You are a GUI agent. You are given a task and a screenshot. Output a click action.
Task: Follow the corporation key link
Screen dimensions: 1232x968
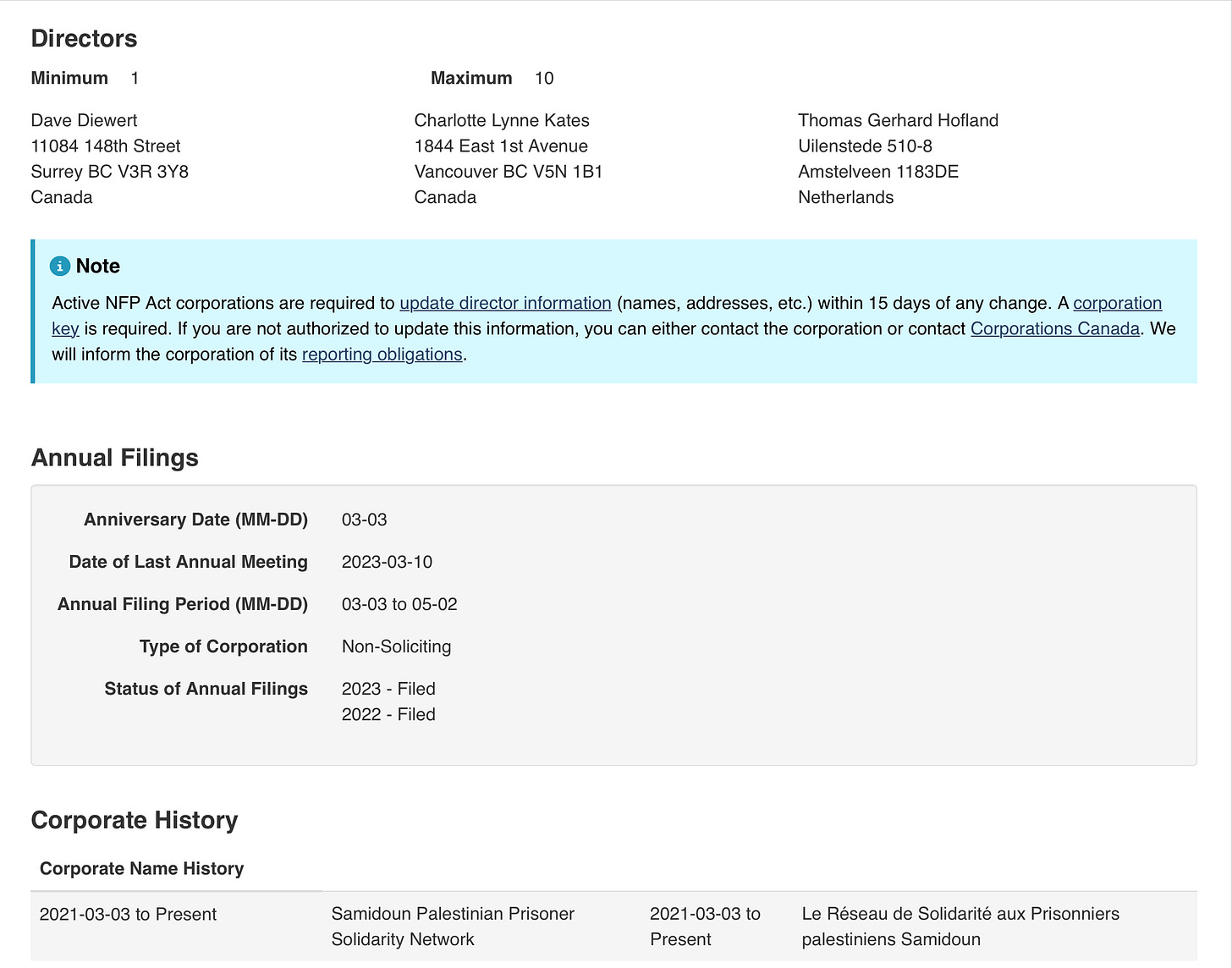point(1117,303)
